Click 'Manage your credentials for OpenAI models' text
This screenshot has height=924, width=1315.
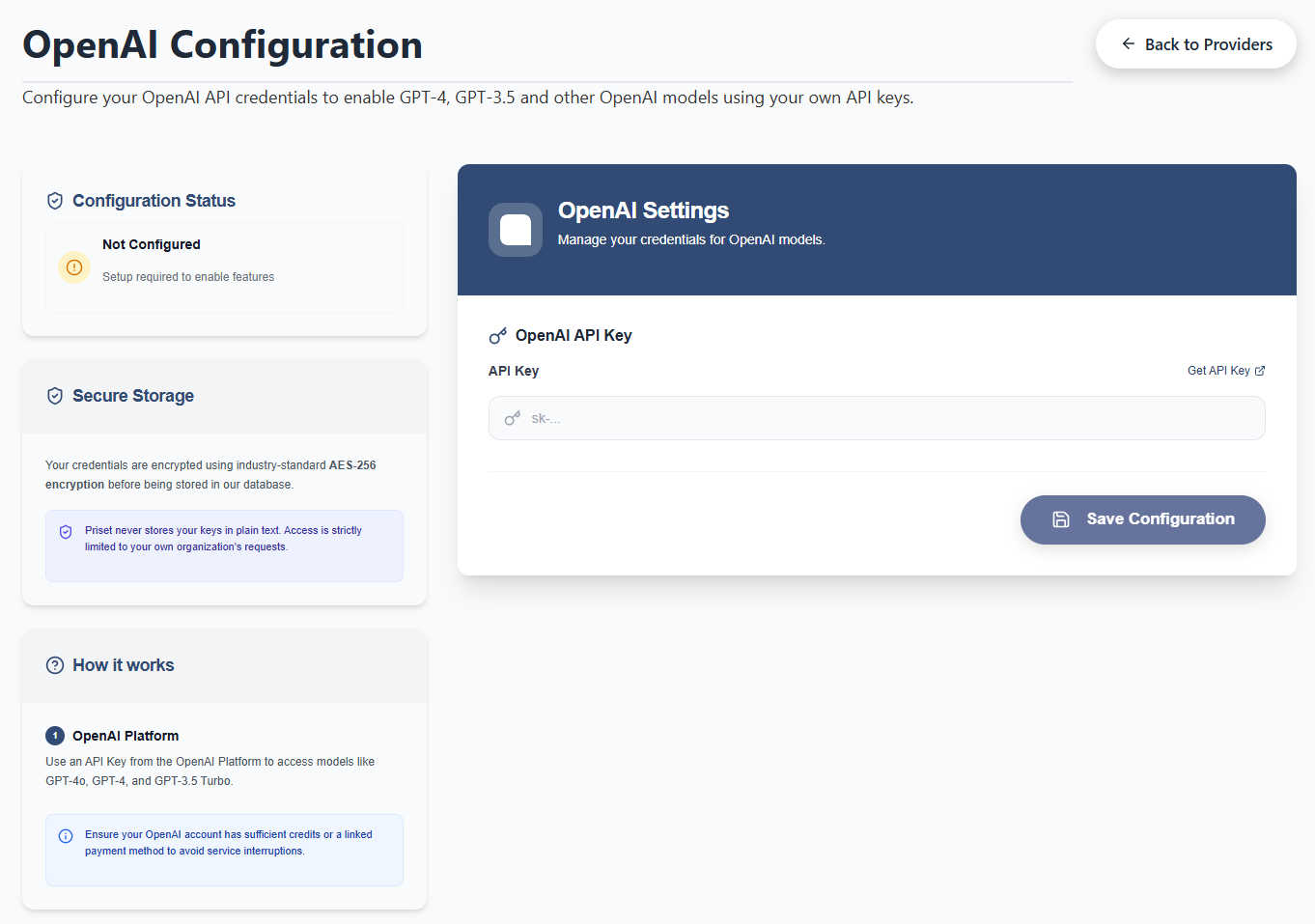(691, 239)
